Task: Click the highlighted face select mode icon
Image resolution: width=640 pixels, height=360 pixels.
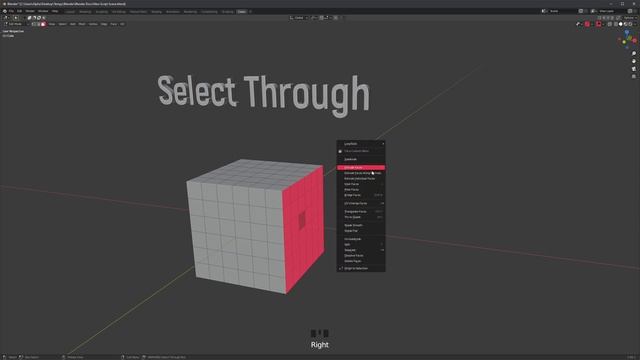Action: click(x=43, y=24)
